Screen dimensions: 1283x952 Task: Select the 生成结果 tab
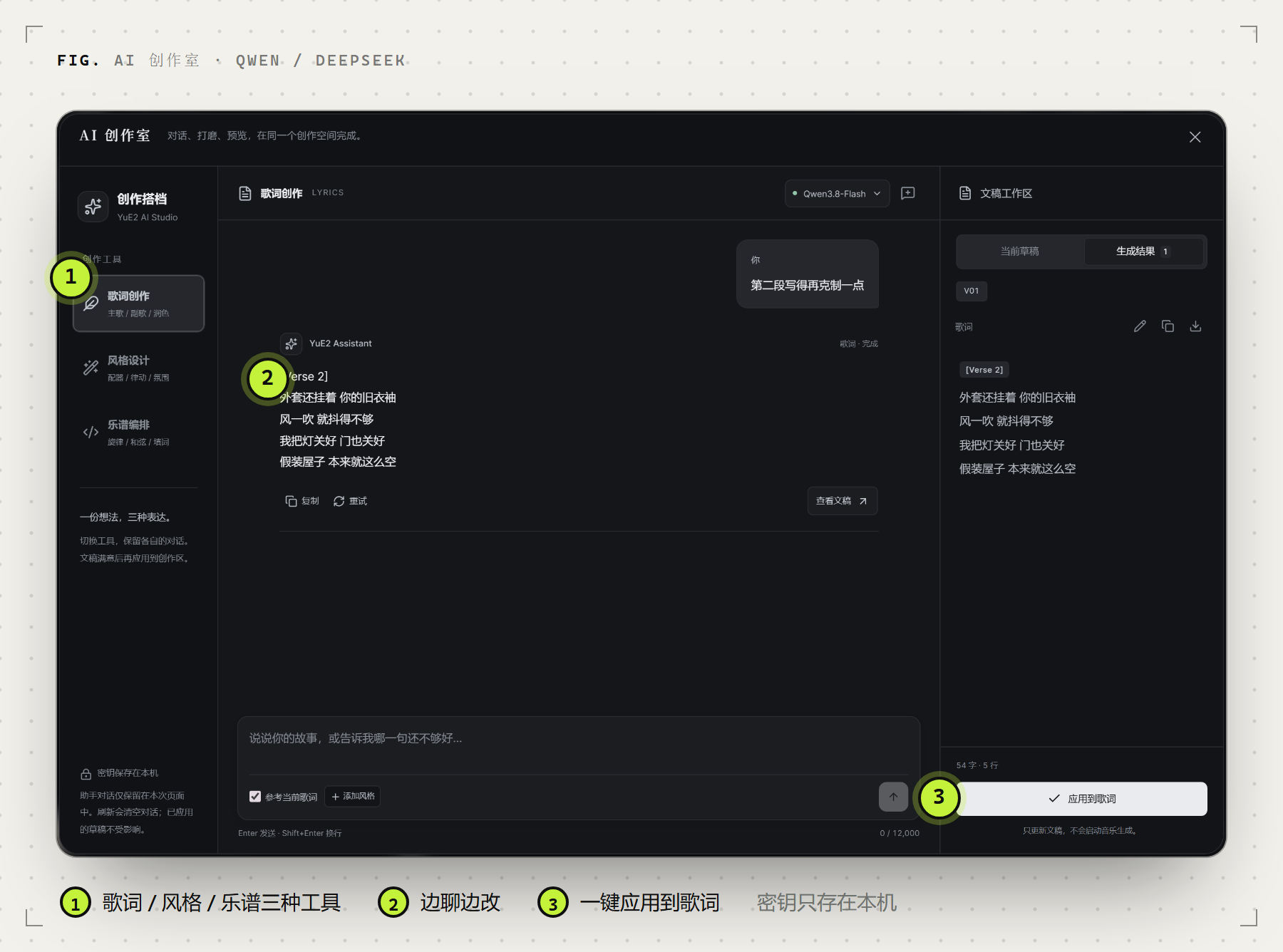point(1143,252)
